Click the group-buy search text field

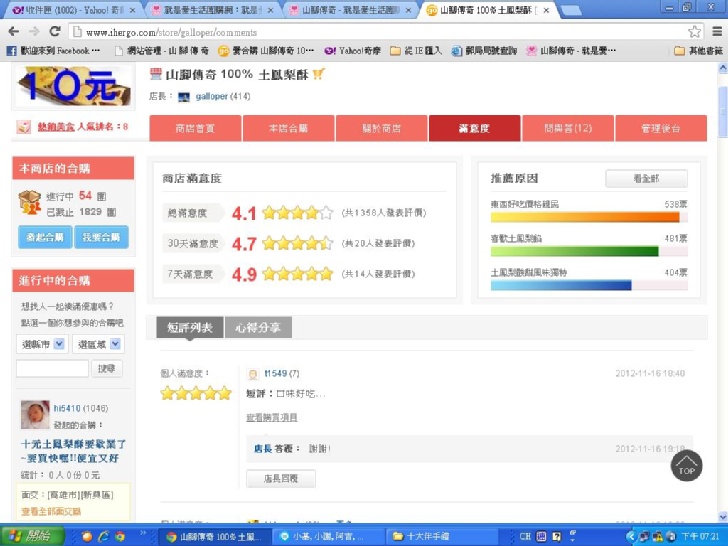click(x=53, y=369)
